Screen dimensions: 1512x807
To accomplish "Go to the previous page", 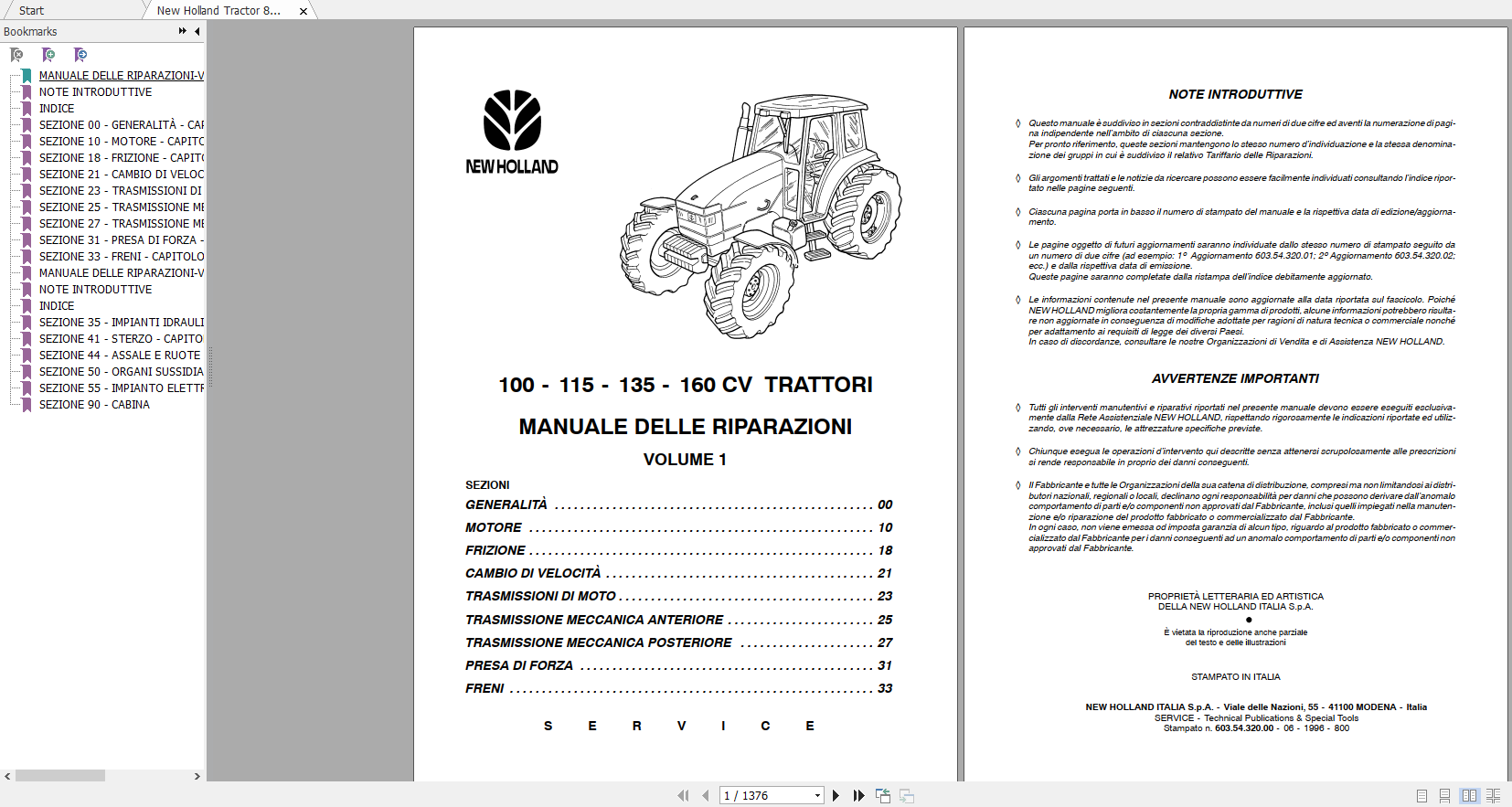I will [705, 796].
